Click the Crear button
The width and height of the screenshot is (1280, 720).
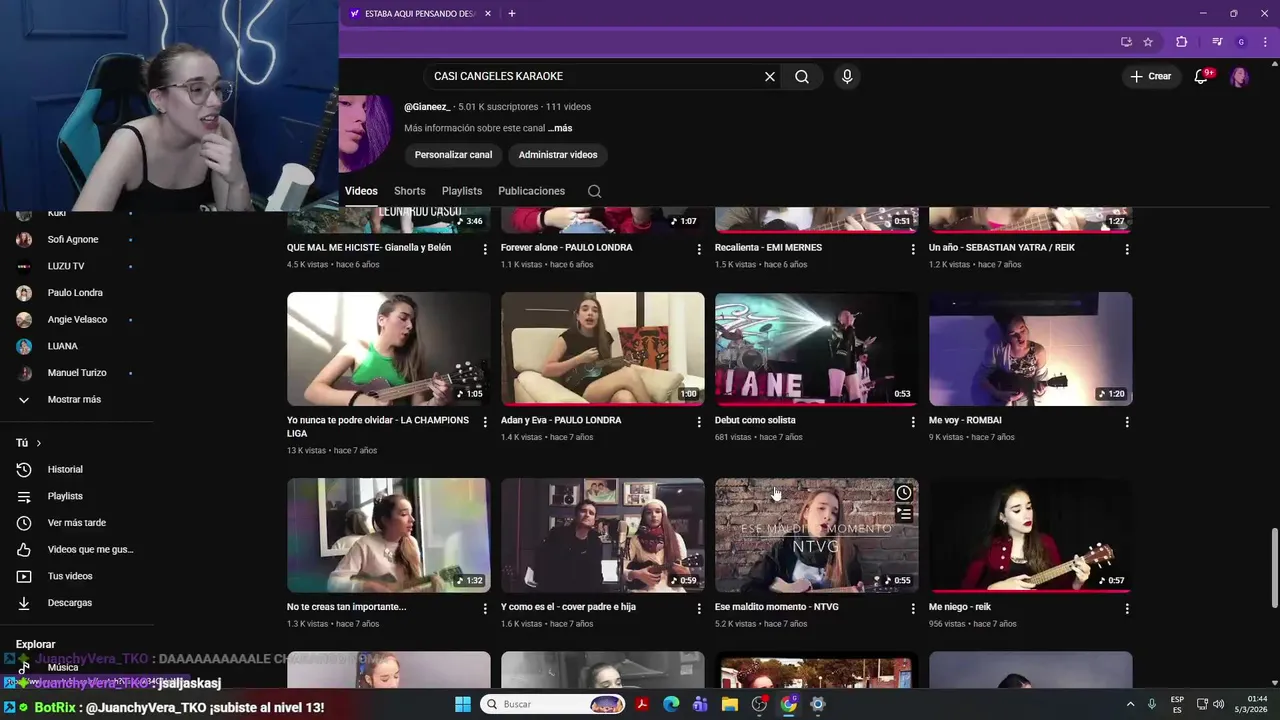(1150, 77)
